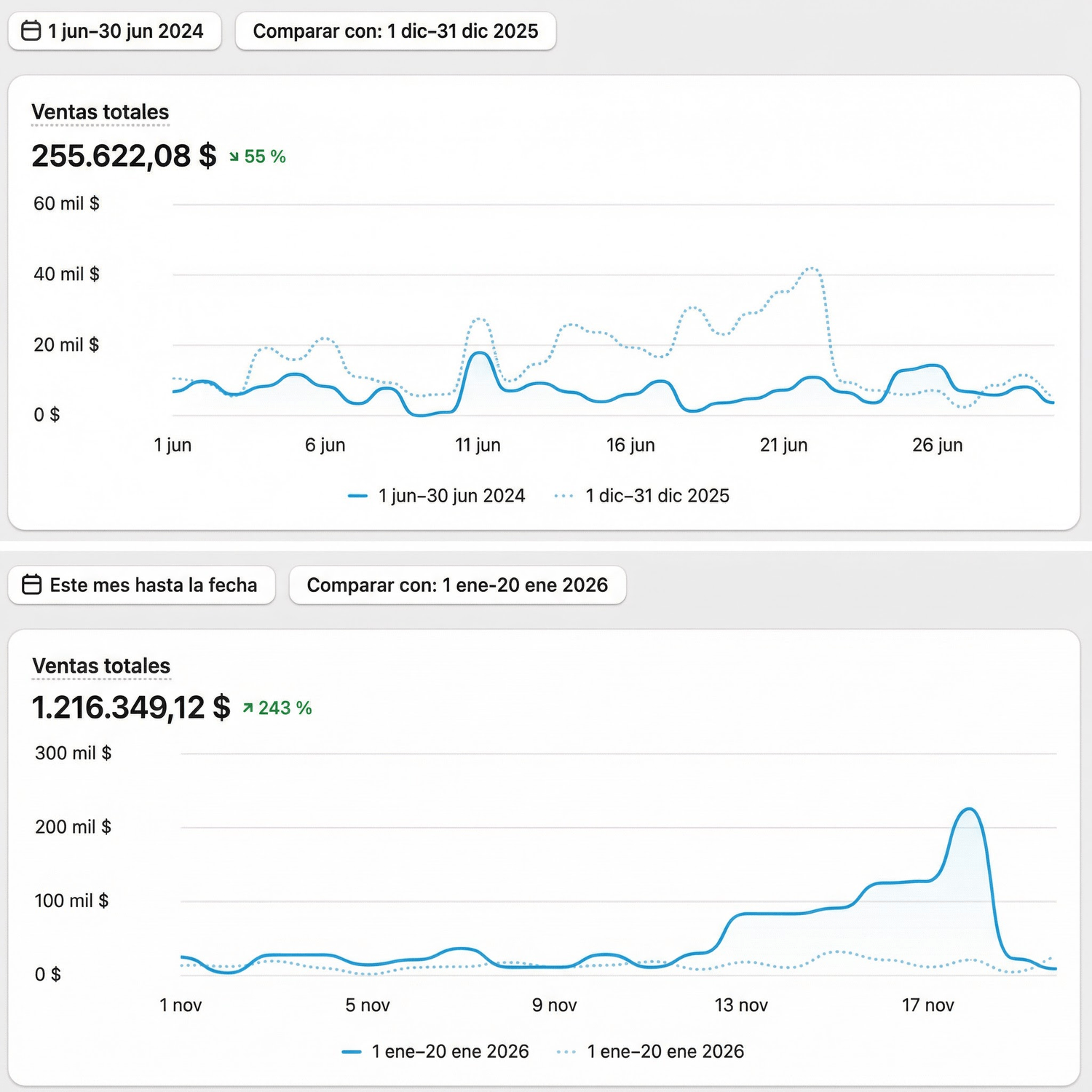Image resolution: width=1092 pixels, height=1092 pixels.
Task: Click the 1.216.349,12 $ total sales figure
Action: pos(131,708)
